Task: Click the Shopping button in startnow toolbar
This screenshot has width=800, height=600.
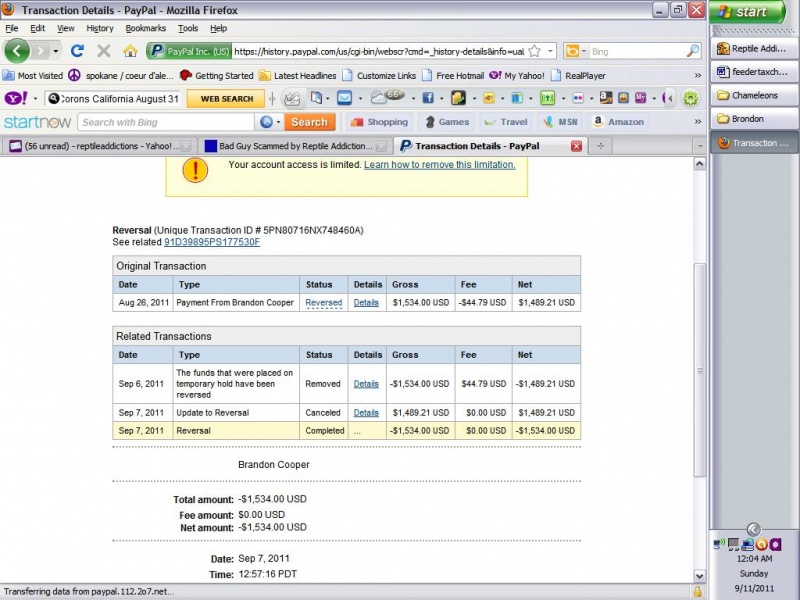Action: [x=380, y=122]
